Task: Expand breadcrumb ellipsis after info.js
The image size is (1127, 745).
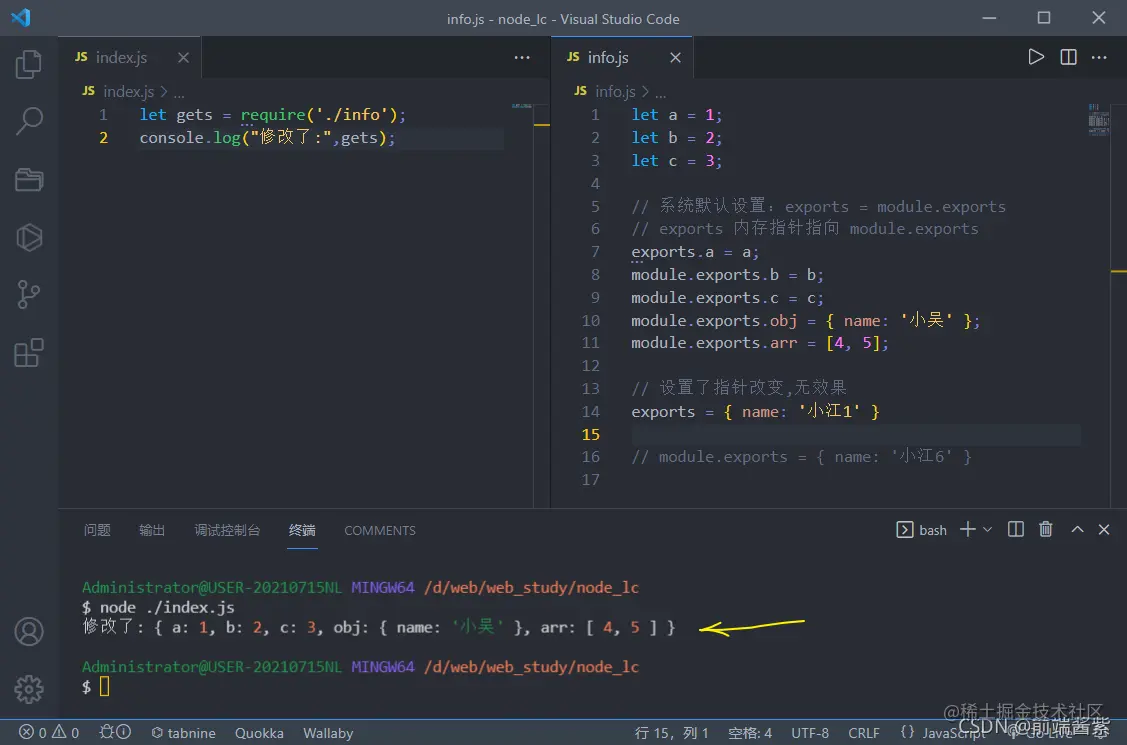Action: click(x=661, y=93)
